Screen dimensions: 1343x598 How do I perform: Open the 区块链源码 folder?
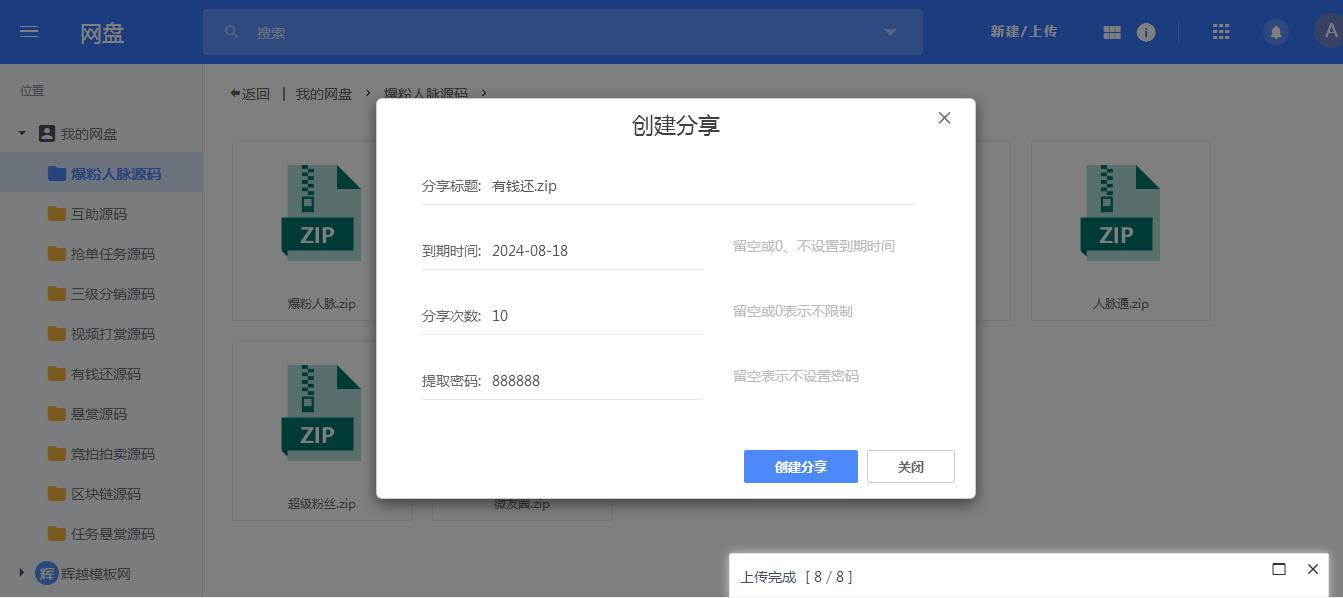click(105, 494)
